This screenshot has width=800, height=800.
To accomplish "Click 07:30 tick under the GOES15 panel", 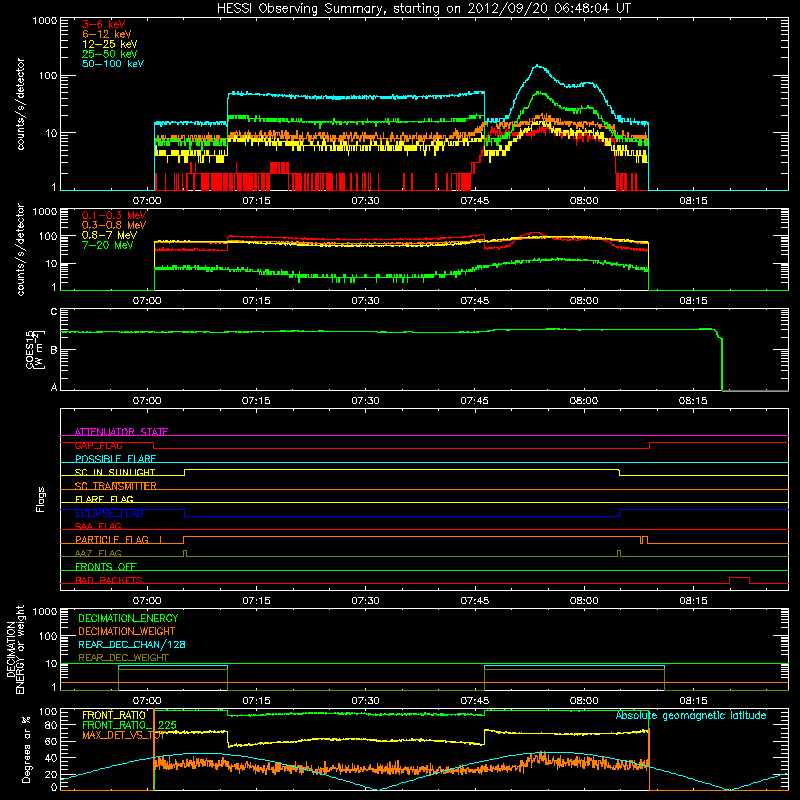I will pos(365,401).
